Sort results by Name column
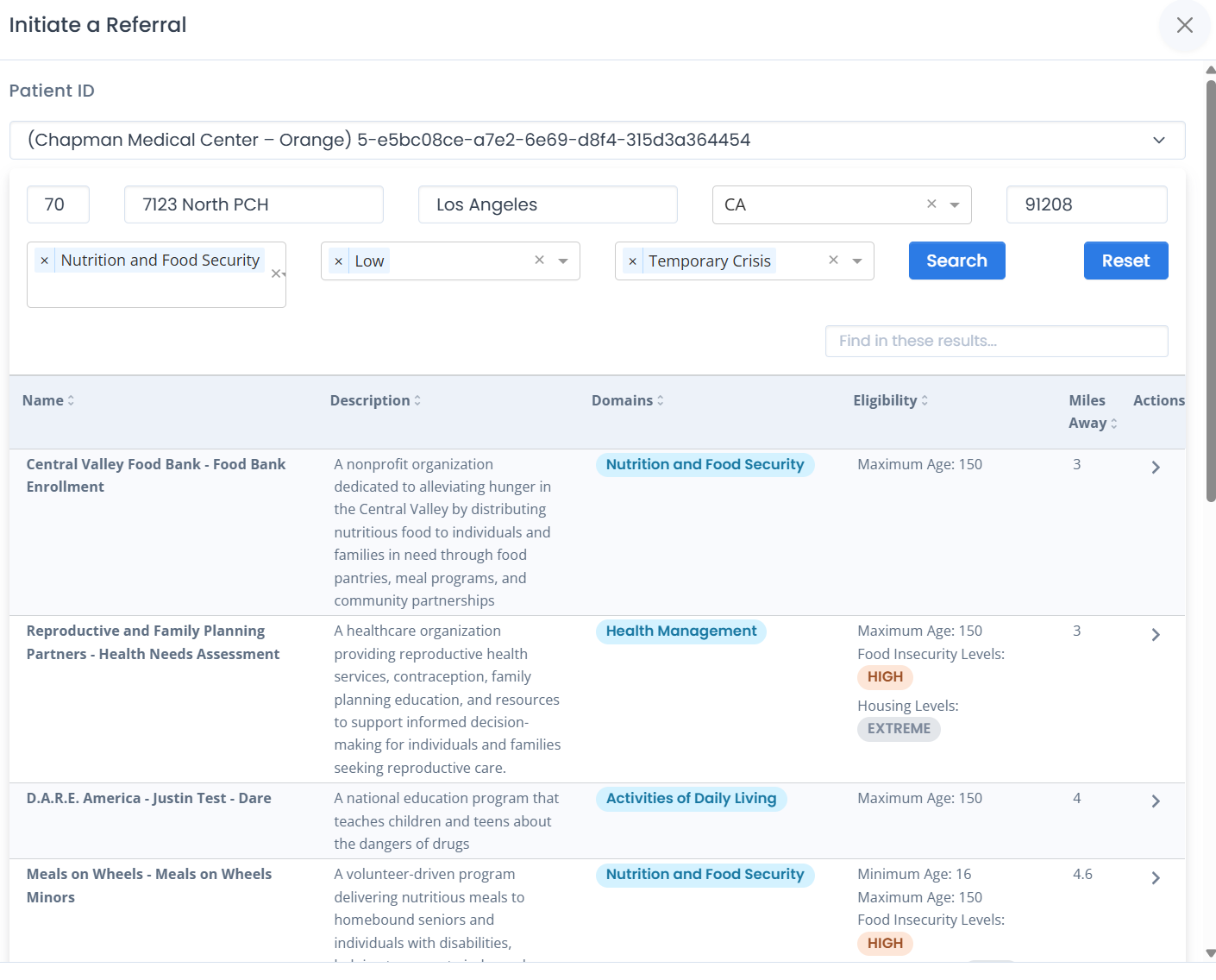 pyautogui.click(x=48, y=400)
